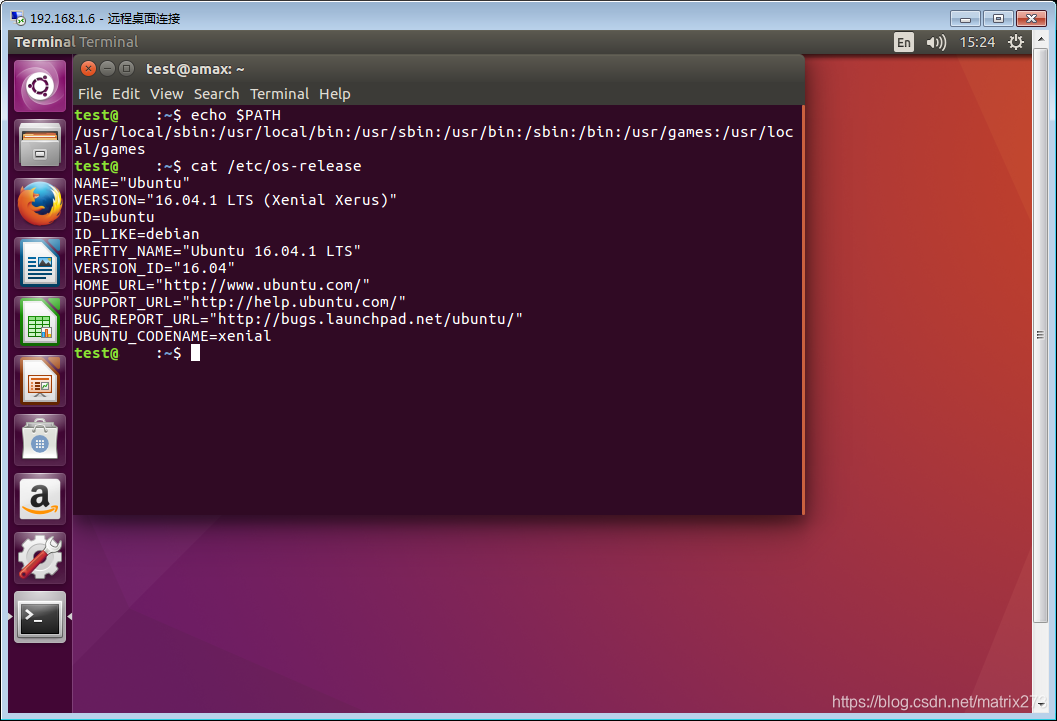Screen dimensions: 1057x721
Task: Click the HOME_URL ubuntu.com line
Action: point(222,285)
